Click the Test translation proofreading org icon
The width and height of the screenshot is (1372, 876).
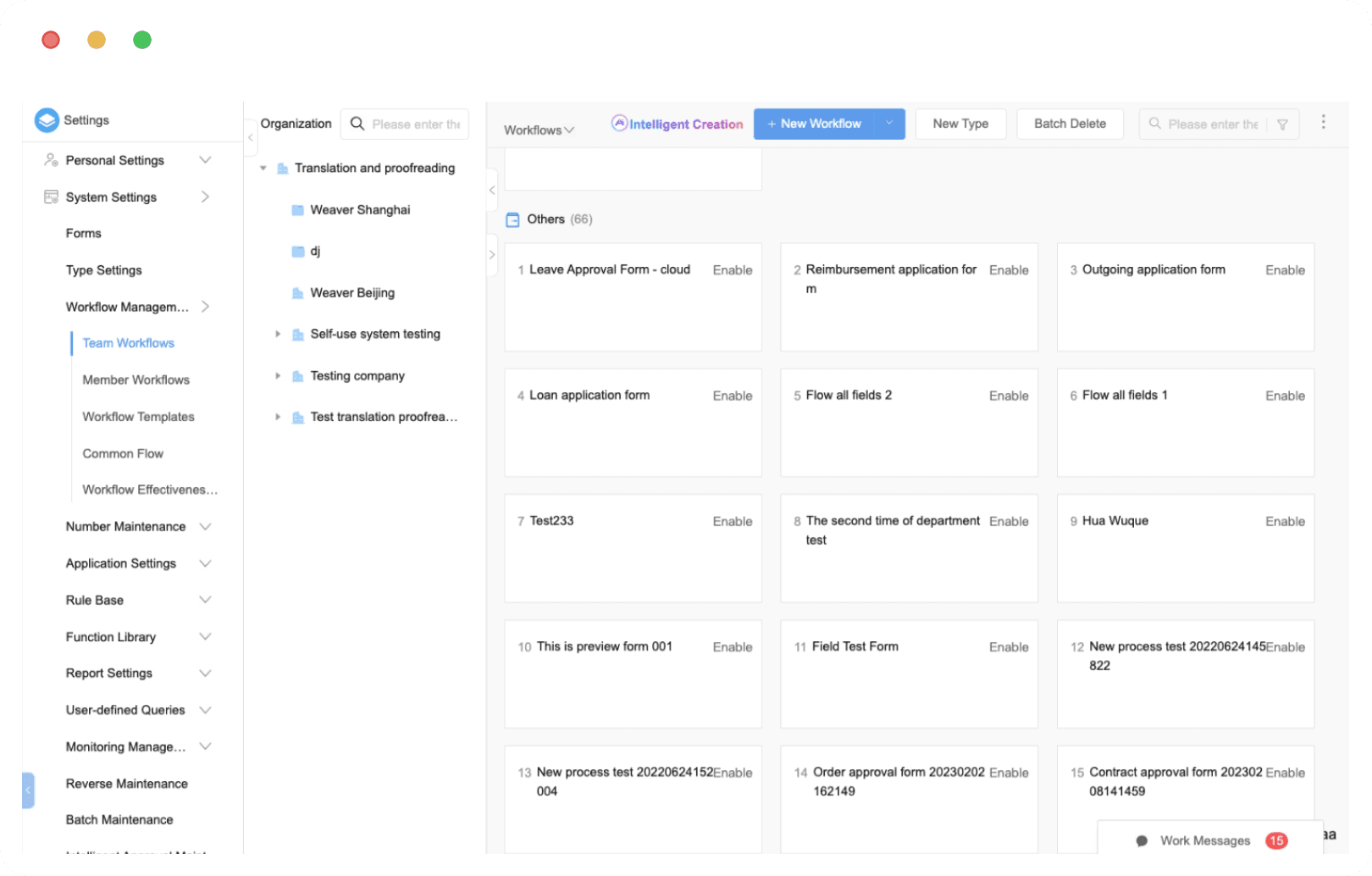298,418
